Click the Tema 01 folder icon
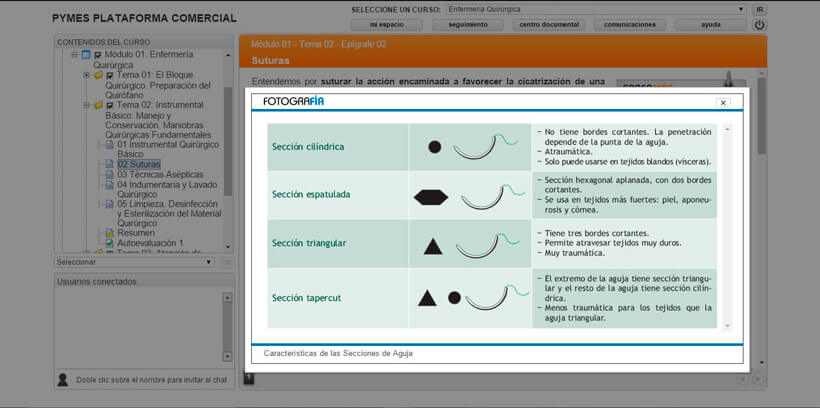The image size is (820, 408). 98,75
